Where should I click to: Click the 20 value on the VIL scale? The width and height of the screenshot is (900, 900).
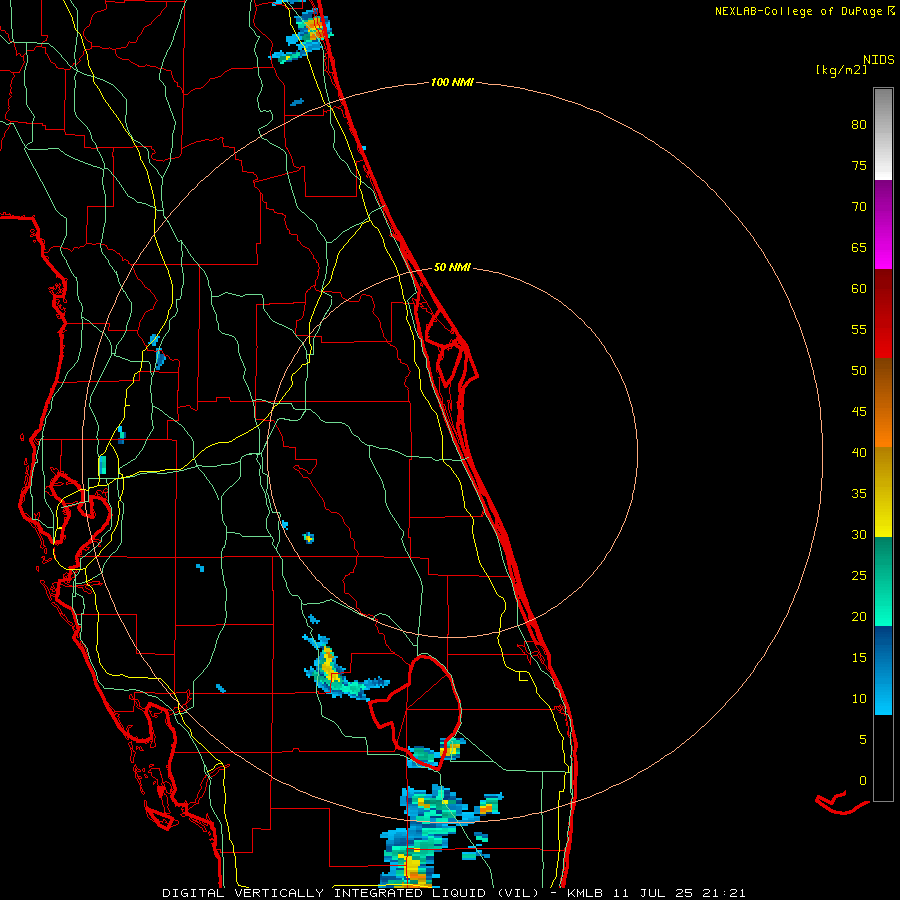pyautogui.click(x=859, y=616)
